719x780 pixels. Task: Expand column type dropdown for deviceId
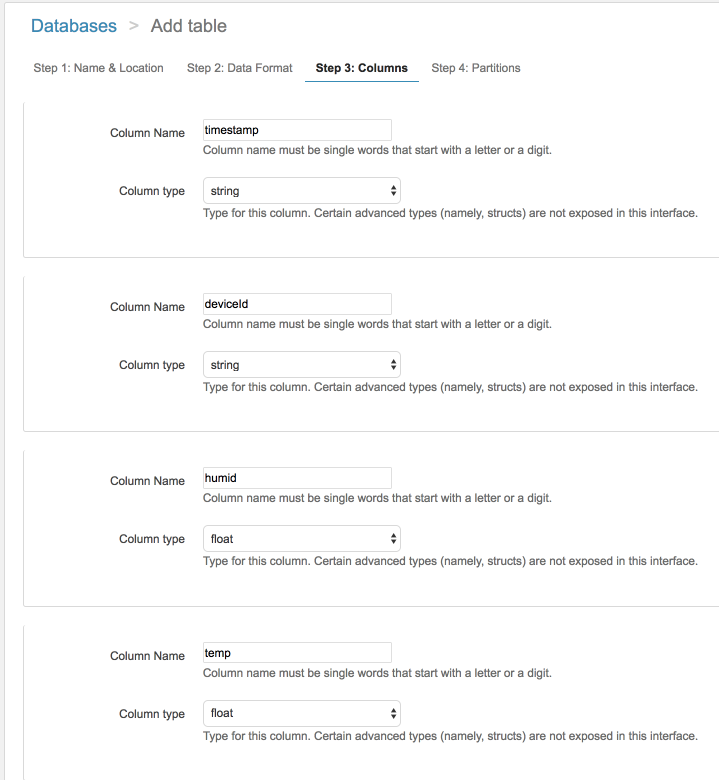pyautogui.click(x=302, y=365)
